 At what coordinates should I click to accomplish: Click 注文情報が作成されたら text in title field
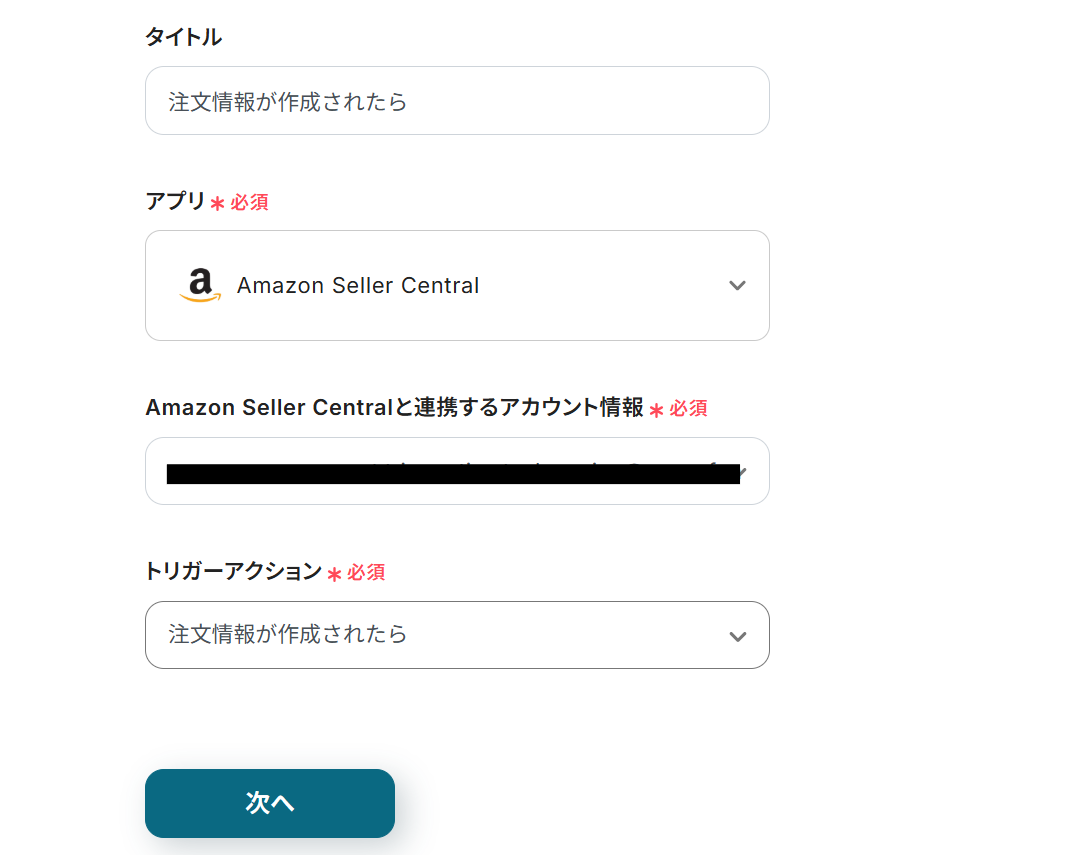coord(288,101)
